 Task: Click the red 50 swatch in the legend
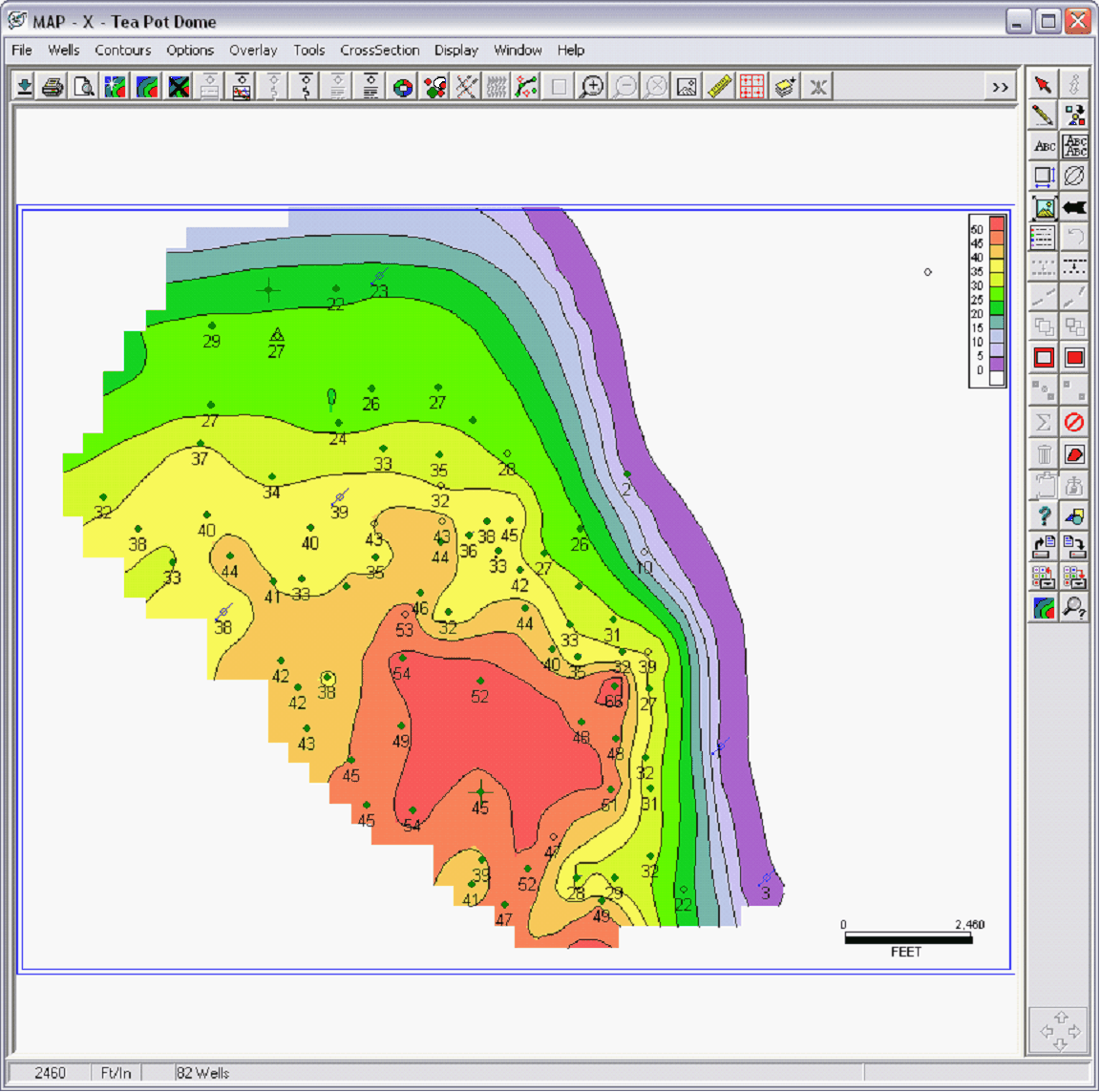click(997, 223)
